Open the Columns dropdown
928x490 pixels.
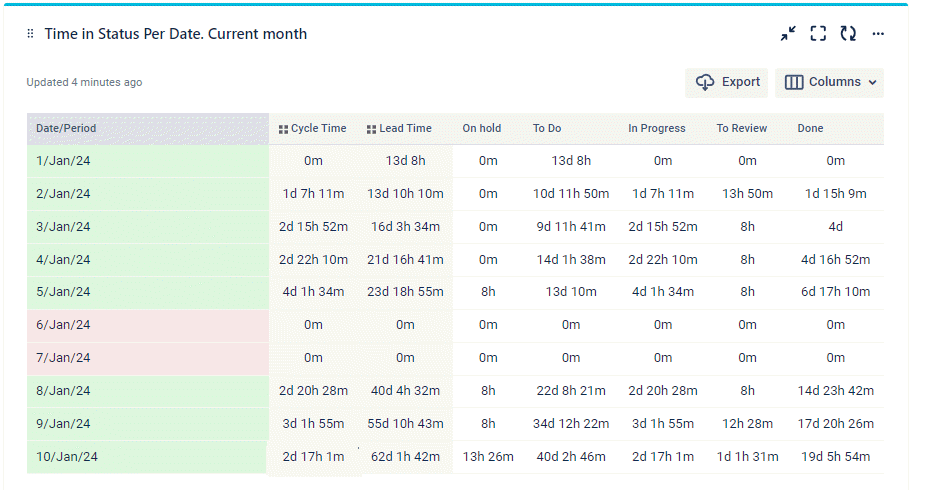pos(829,83)
